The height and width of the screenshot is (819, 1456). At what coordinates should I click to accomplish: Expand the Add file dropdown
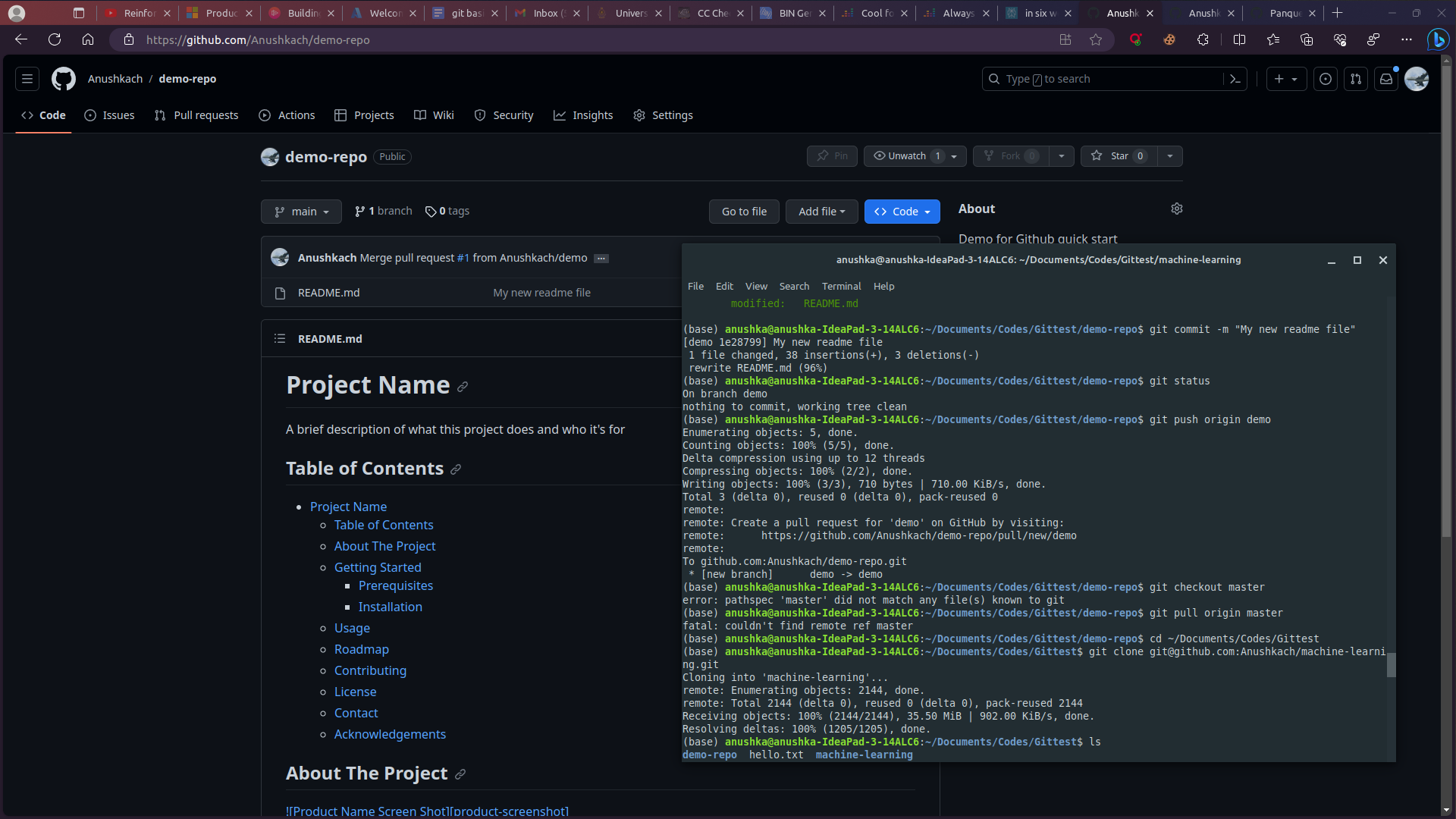pyautogui.click(x=821, y=212)
